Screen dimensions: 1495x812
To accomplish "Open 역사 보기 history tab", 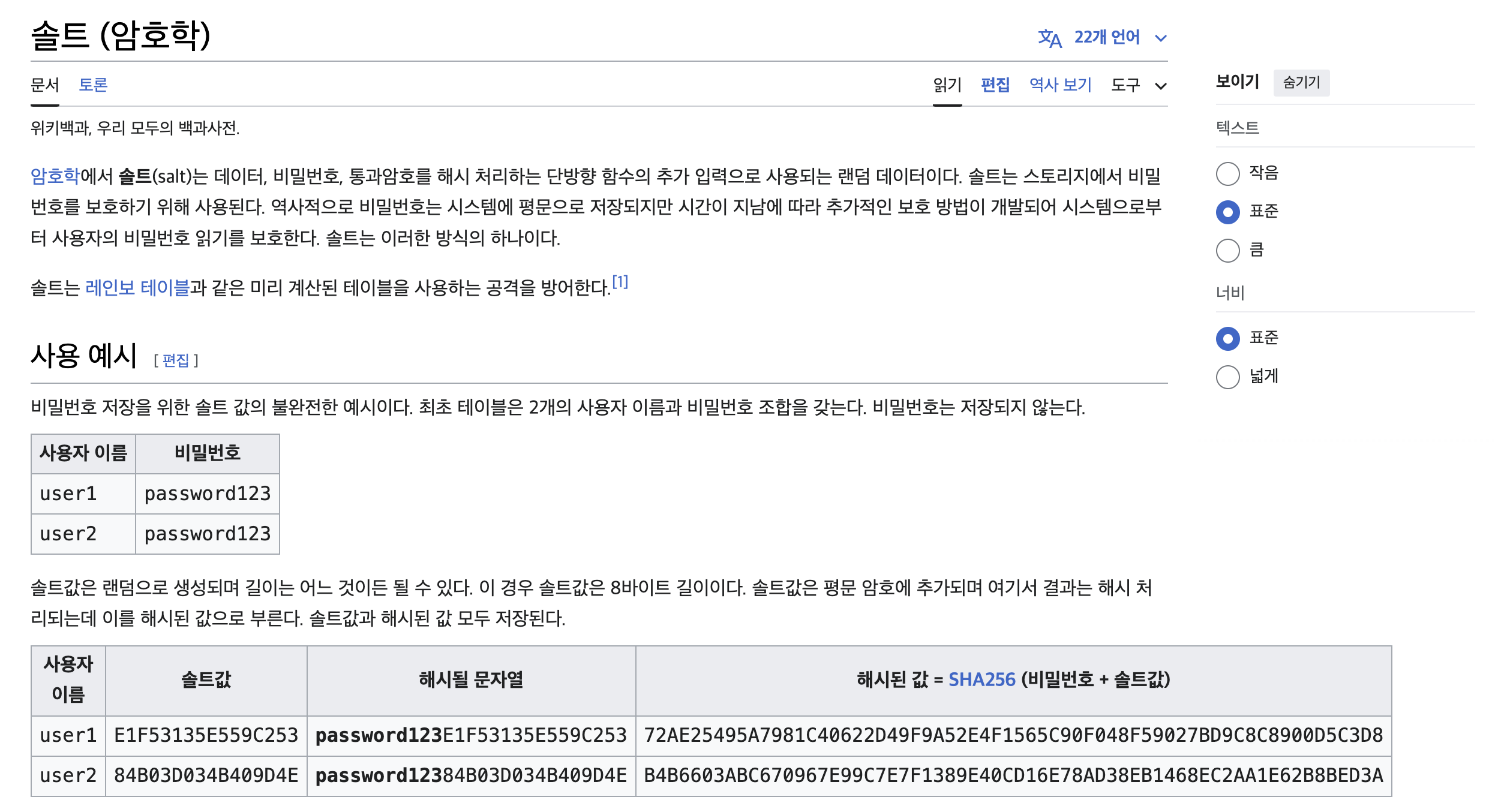I will (1061, 85).
